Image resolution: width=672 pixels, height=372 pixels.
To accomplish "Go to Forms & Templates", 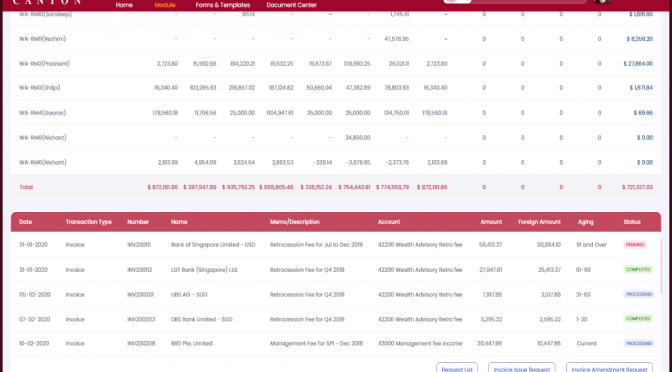I will (x=222, y=5).
